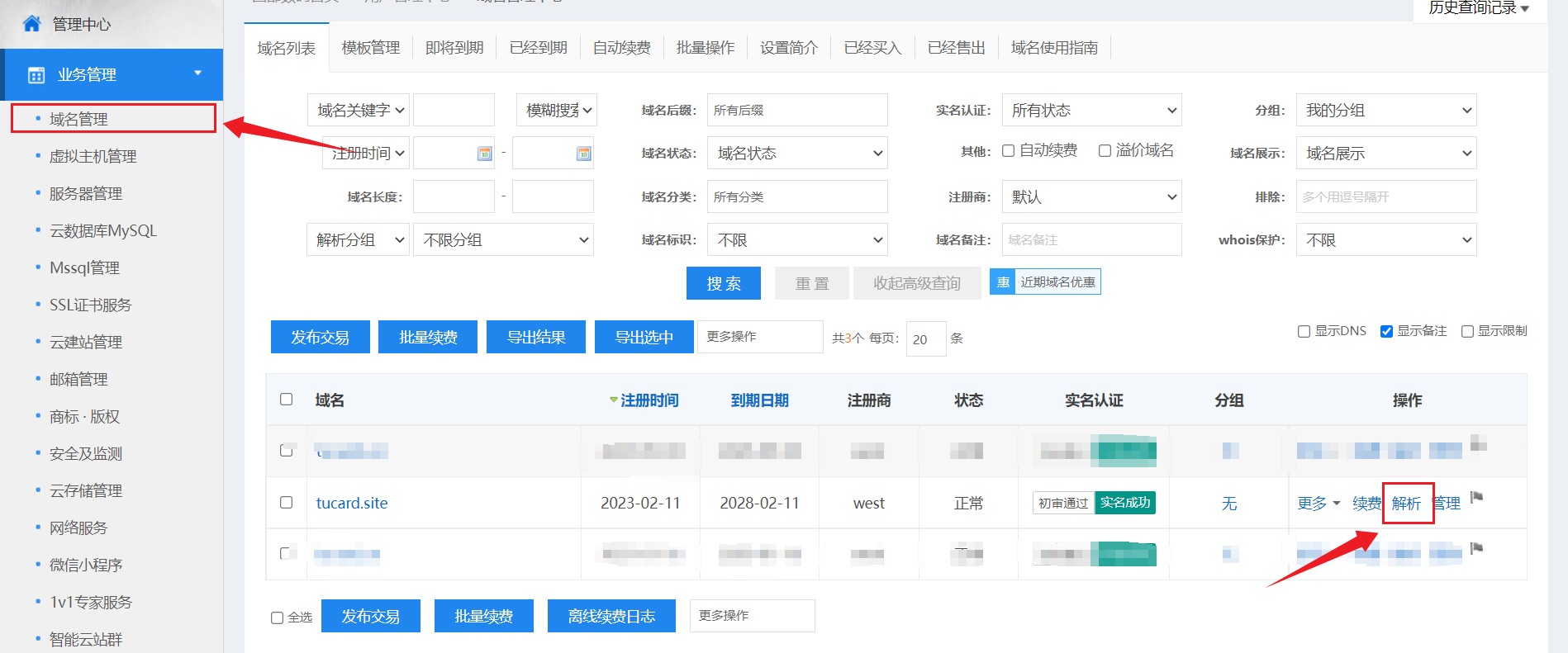Click the home icon beside 管理中心
Image resolution: width=1568 pixels, height=653 pixels.
tap(31, 24)
